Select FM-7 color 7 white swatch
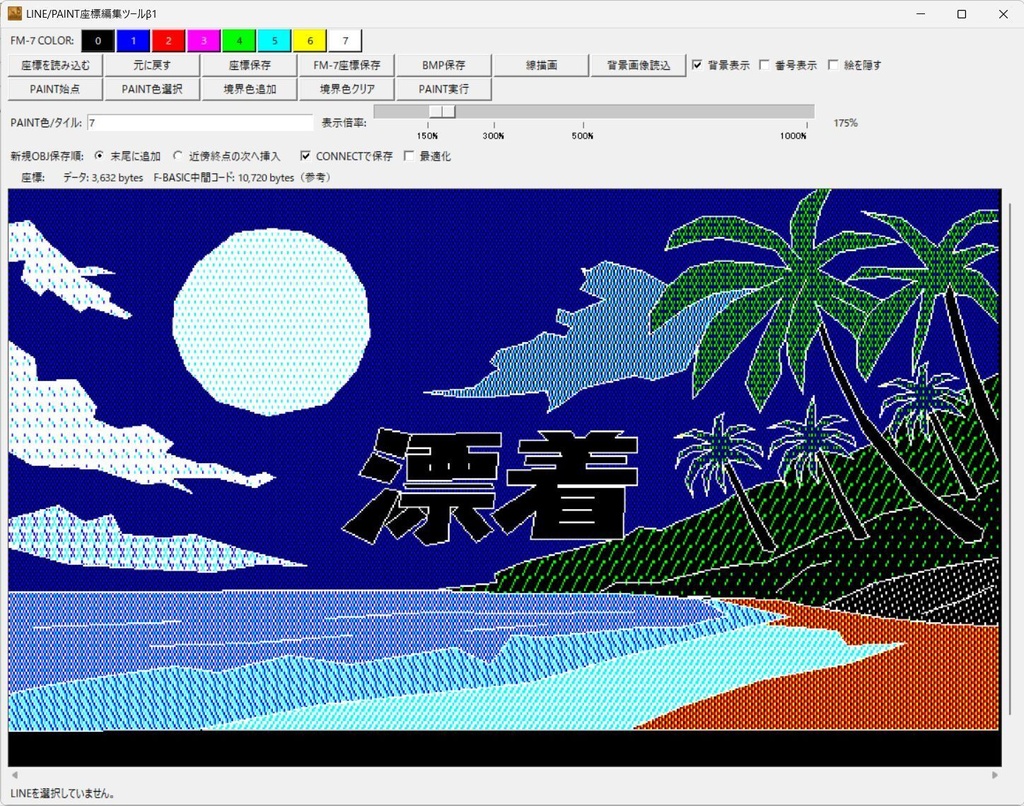This screenshot has width=1024, height=806. [x=345, y=40]
